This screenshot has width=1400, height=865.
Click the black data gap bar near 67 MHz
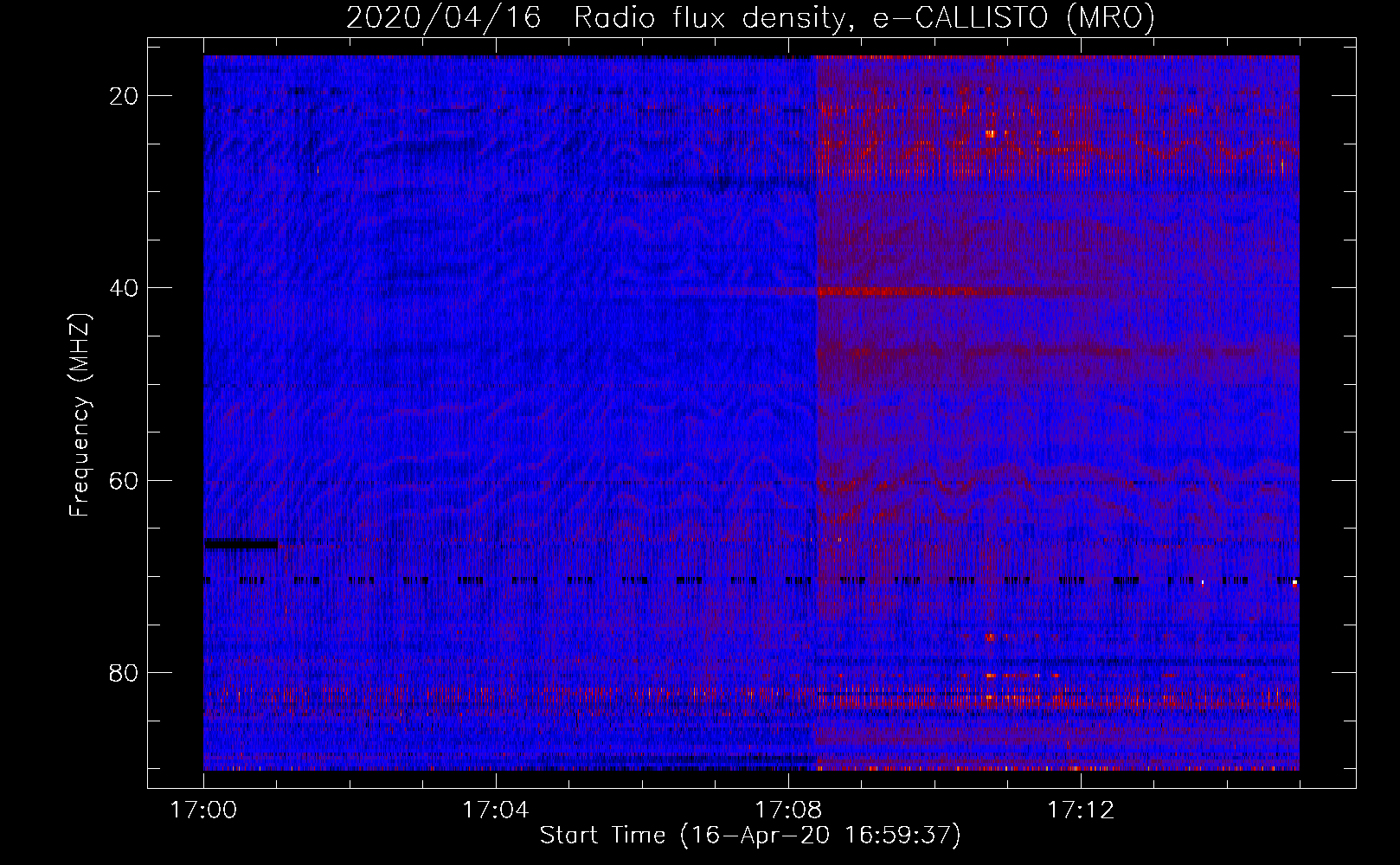[241, 543]
